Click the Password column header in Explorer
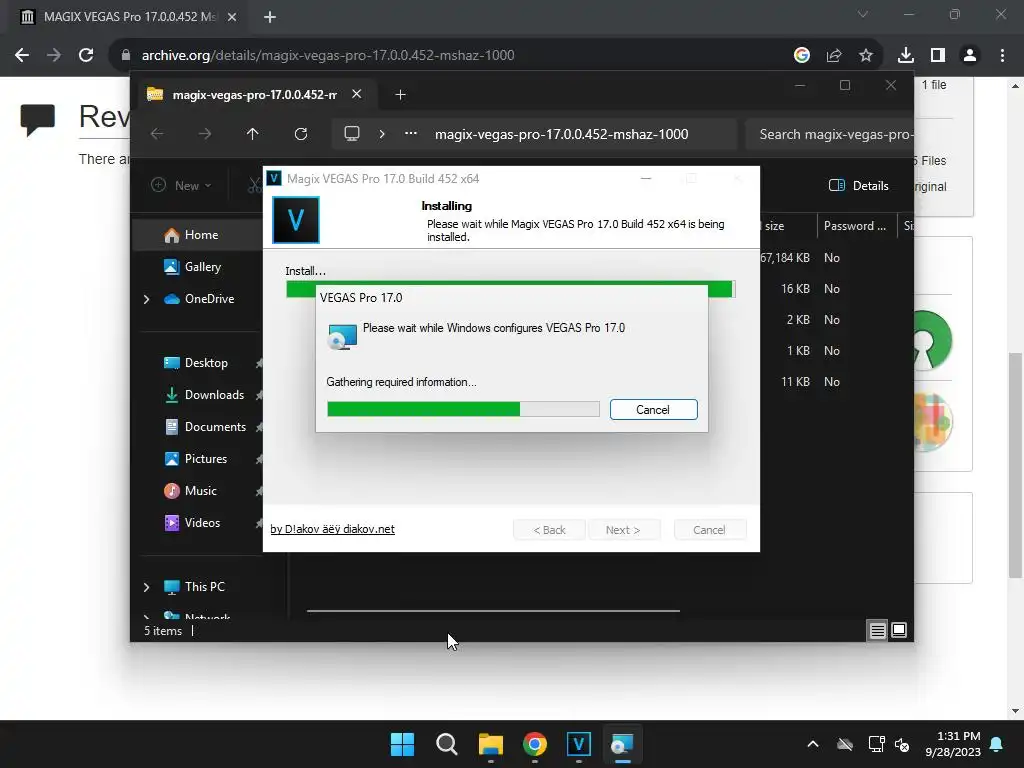1024x768 pixels. click(x=856, y=225)
